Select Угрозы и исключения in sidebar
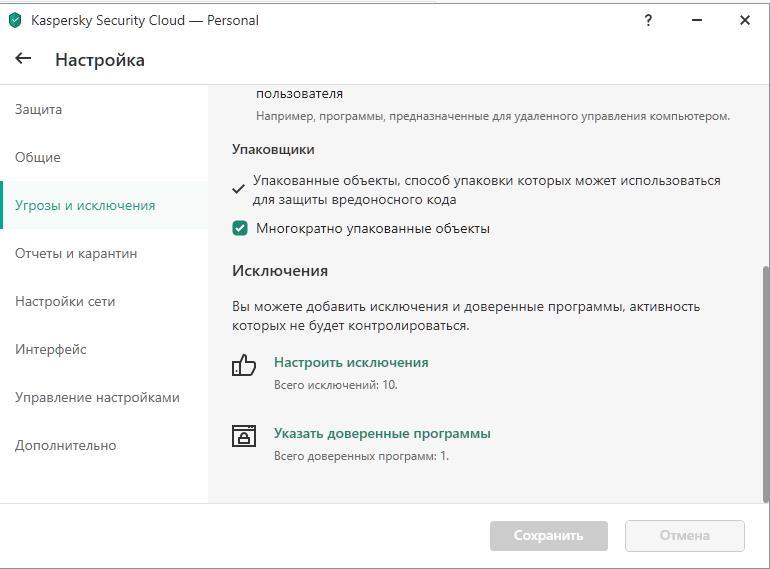The image size is (770, 569). 85,205
